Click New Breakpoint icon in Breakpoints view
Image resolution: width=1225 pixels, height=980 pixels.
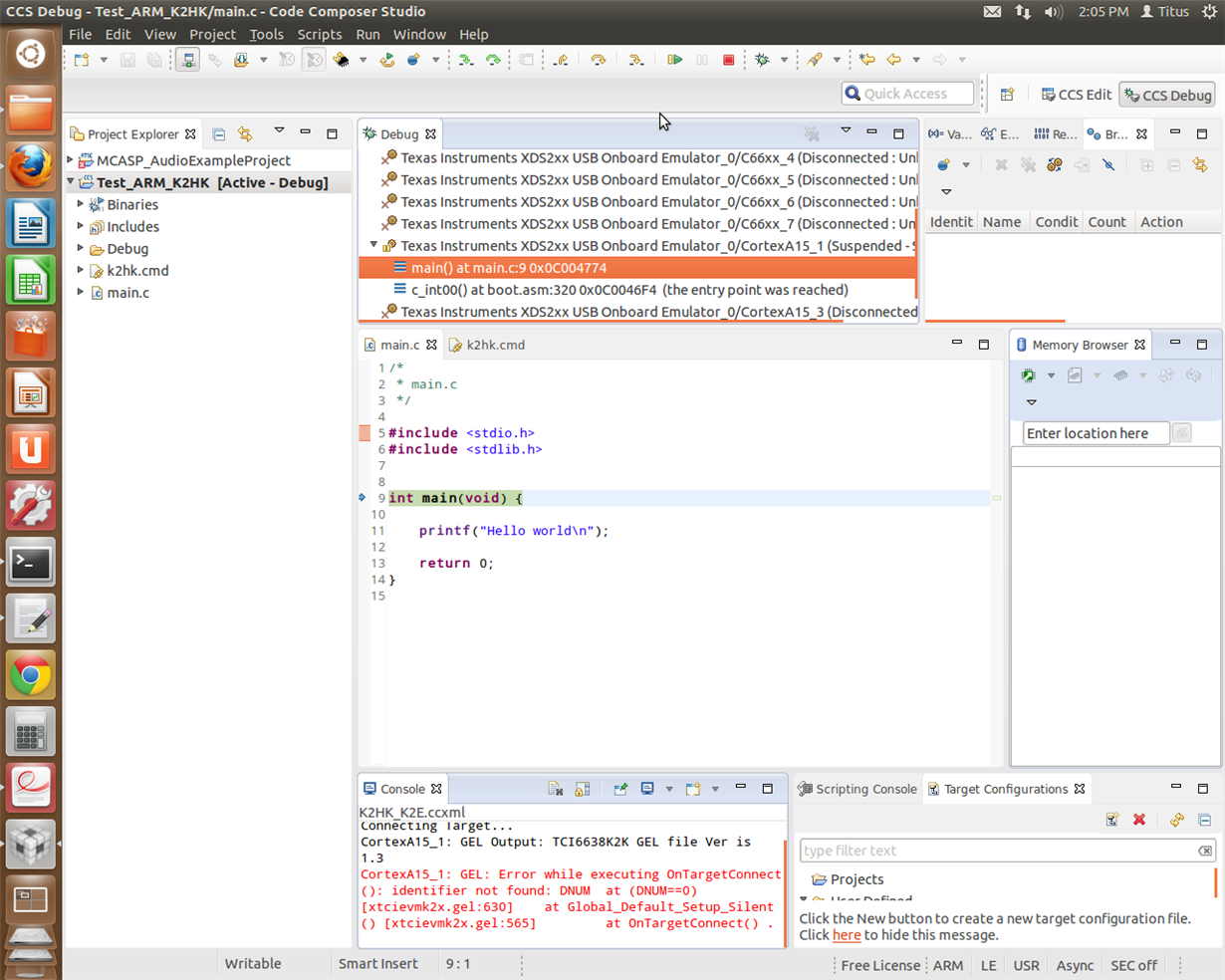943,164
